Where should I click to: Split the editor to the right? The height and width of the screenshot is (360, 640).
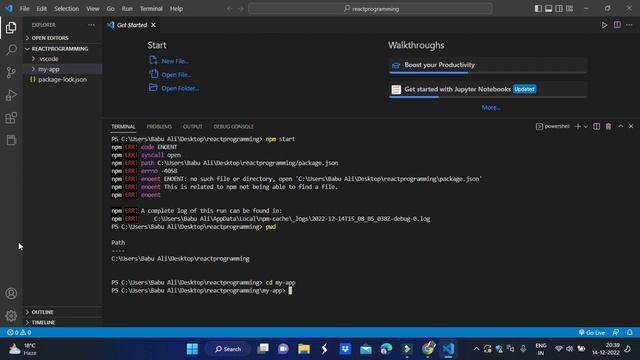pos(617,25)
